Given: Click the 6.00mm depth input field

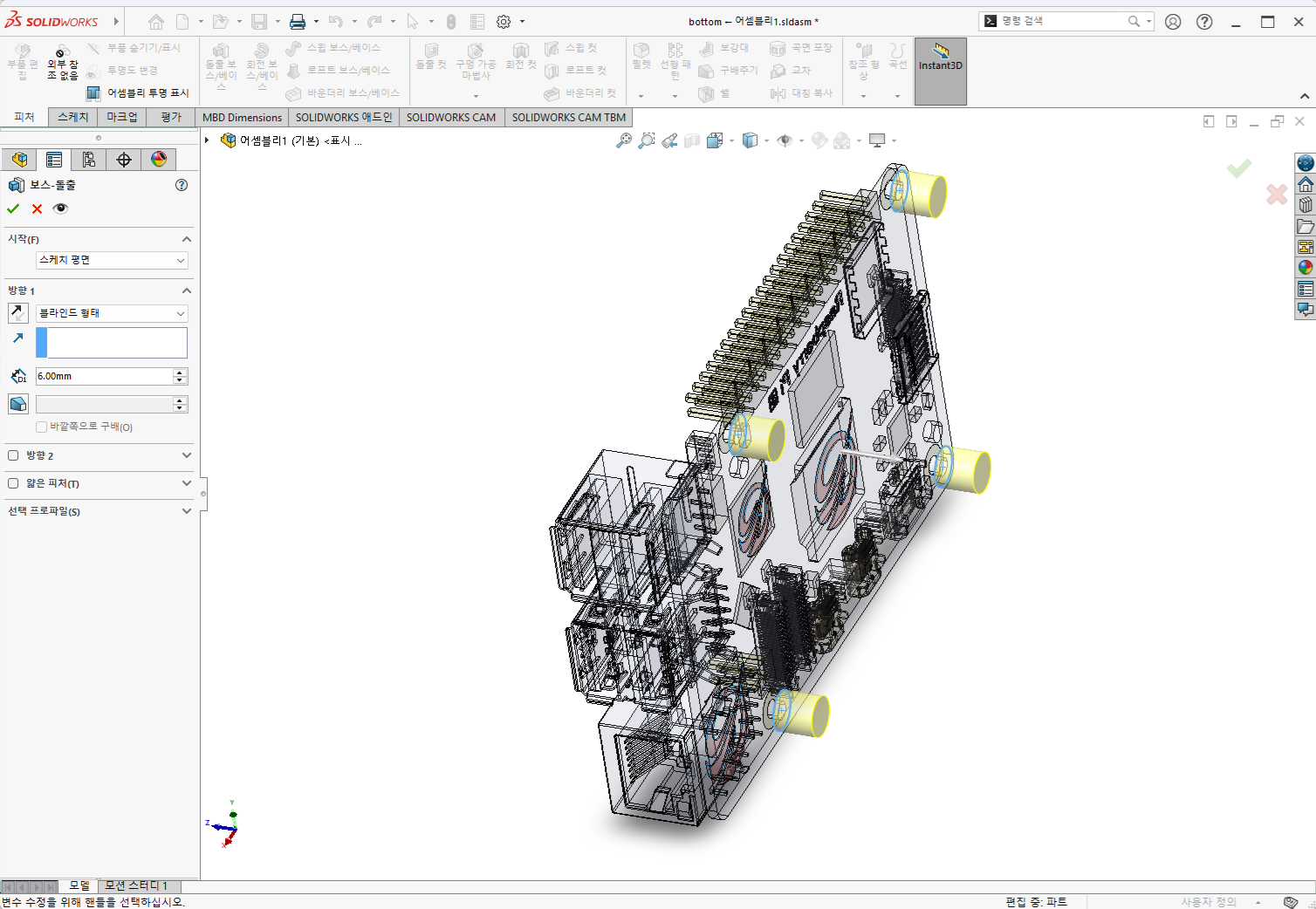Looking at the screenshot, I should pos(104,376).
